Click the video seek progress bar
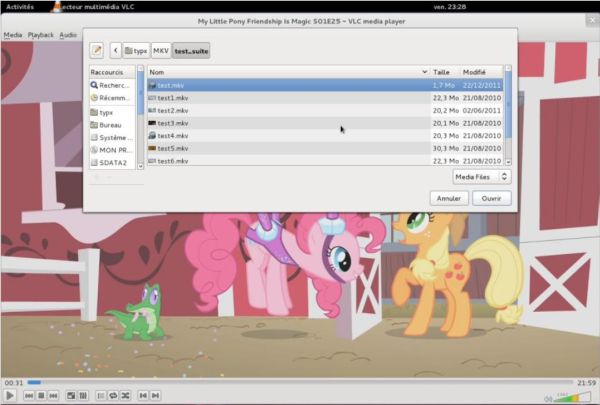This screenshot has height=405, width=600. (300, 382)
